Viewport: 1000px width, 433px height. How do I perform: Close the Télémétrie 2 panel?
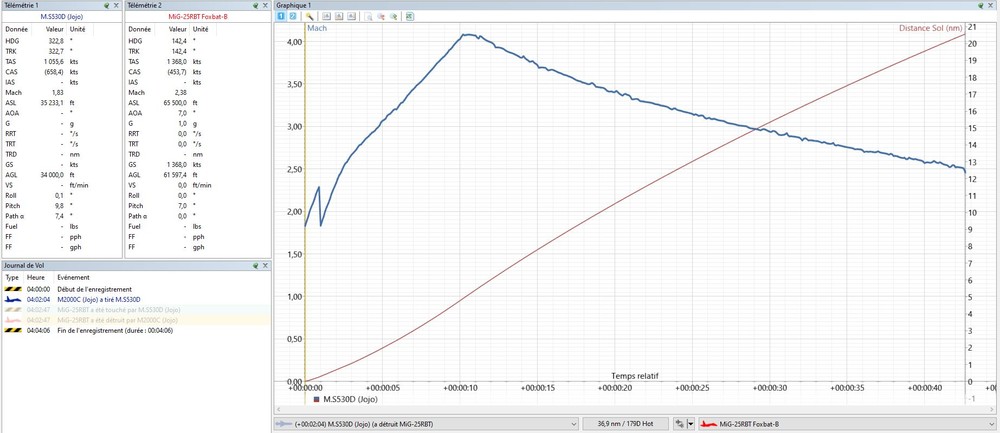point(266,4)
